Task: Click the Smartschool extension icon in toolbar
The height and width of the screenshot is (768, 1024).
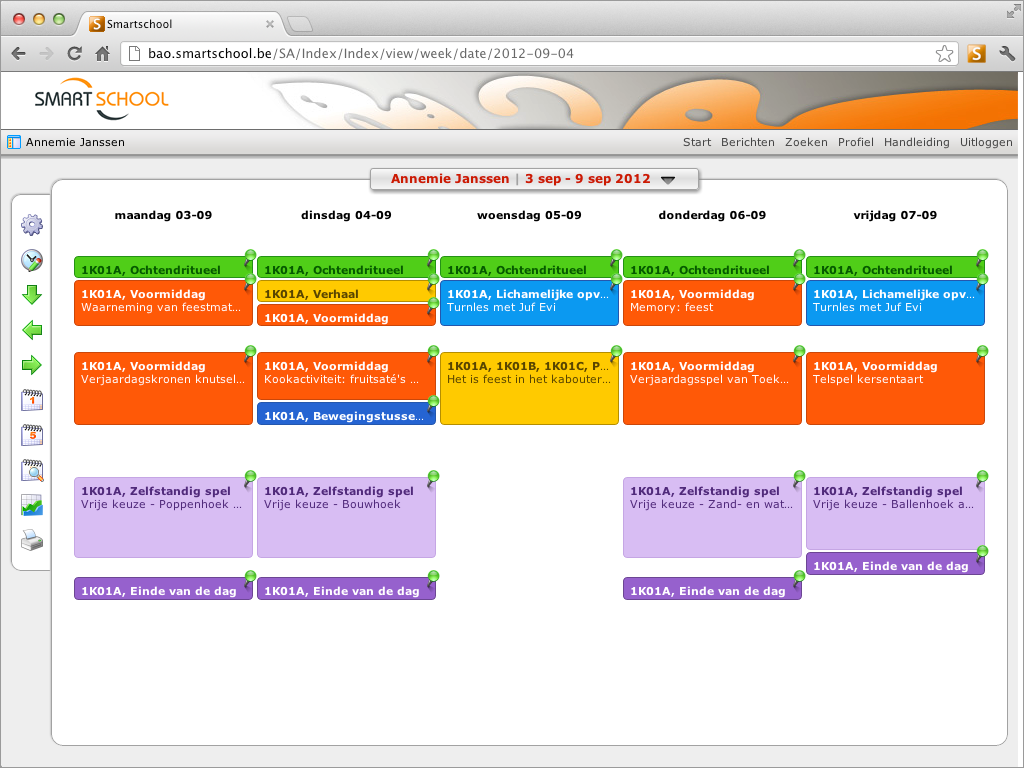Action: [976, 54]
